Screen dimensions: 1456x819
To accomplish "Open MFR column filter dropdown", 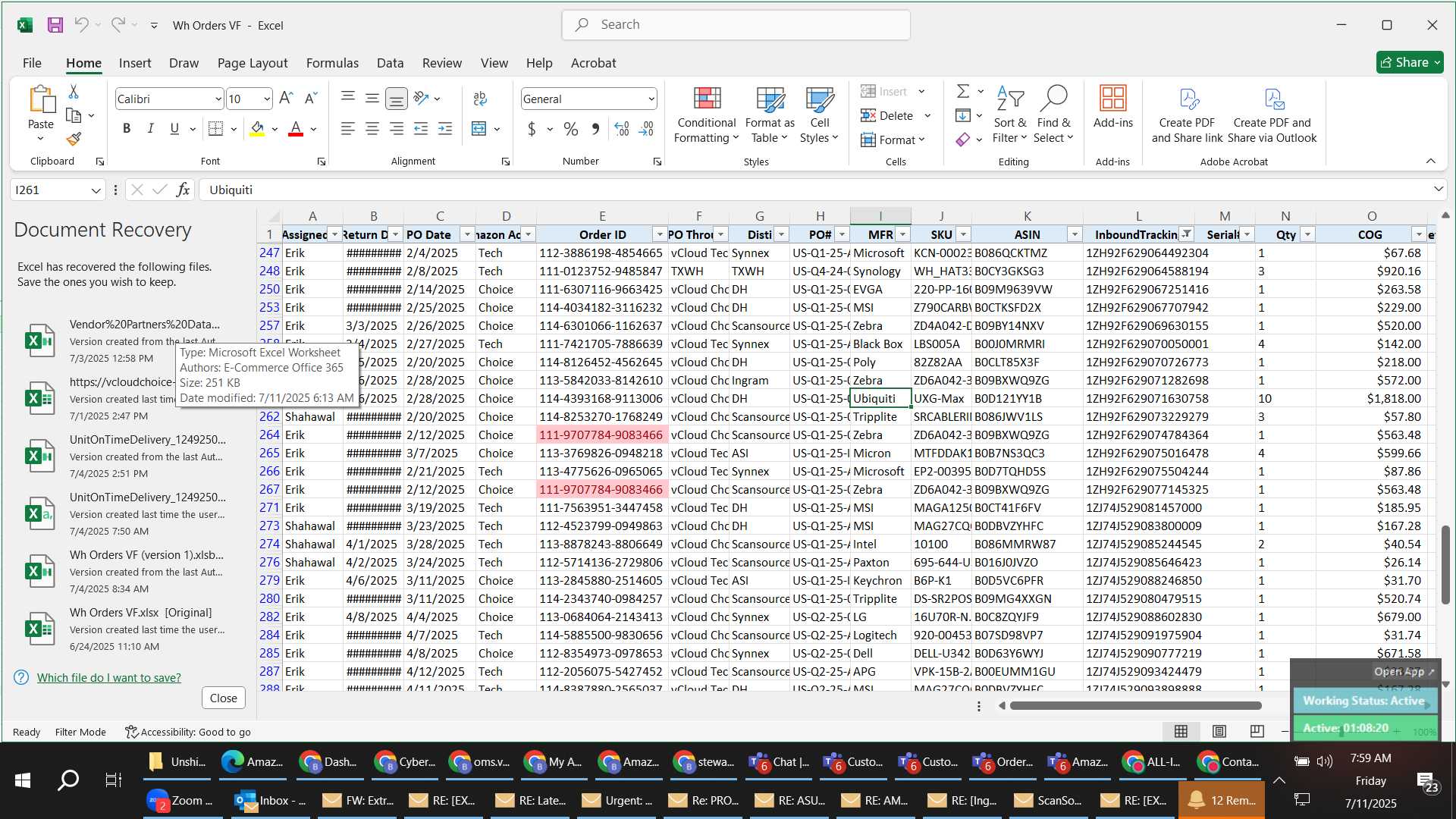I will (902, 234).
